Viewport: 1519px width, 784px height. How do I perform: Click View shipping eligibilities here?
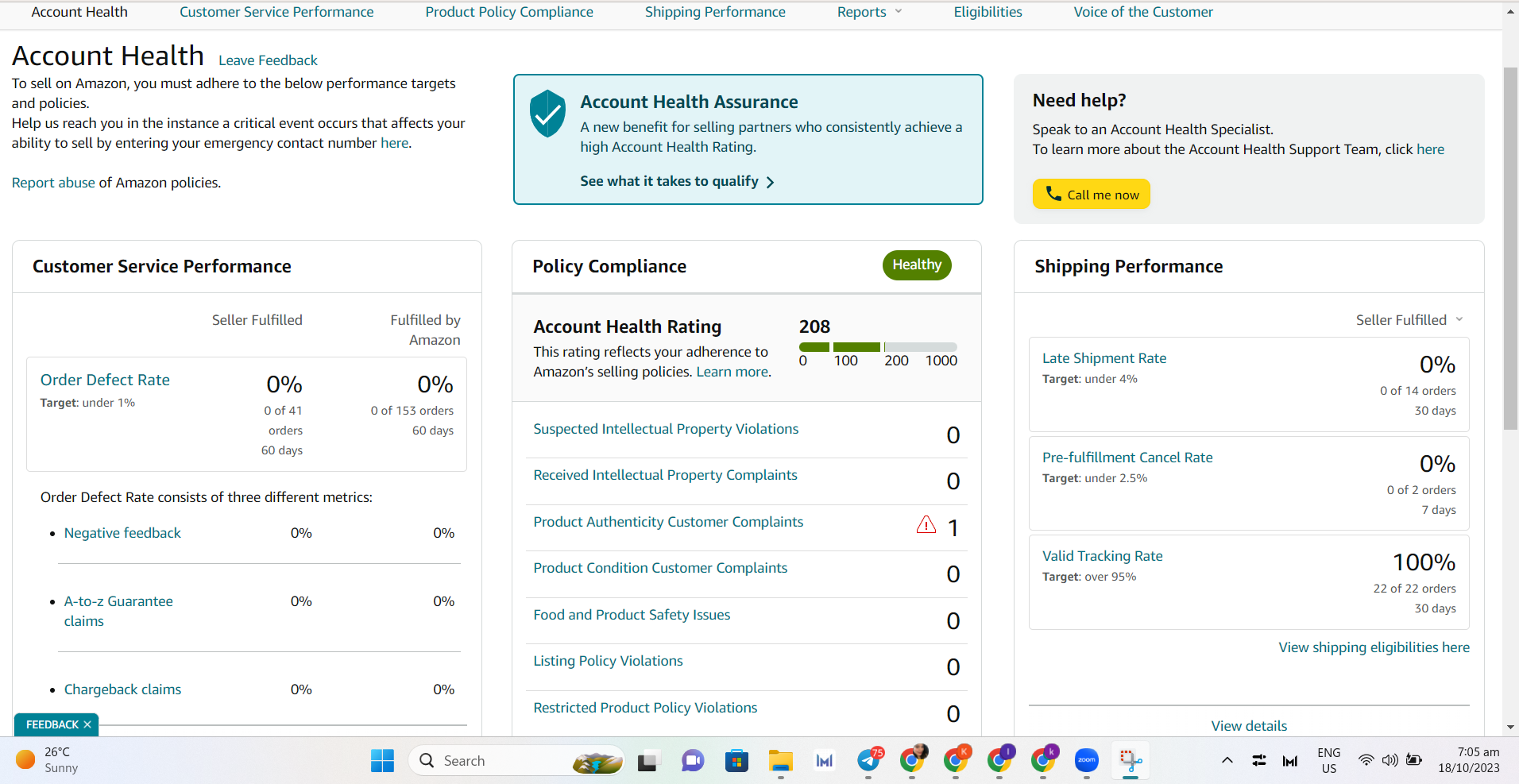pos(1374,647)
